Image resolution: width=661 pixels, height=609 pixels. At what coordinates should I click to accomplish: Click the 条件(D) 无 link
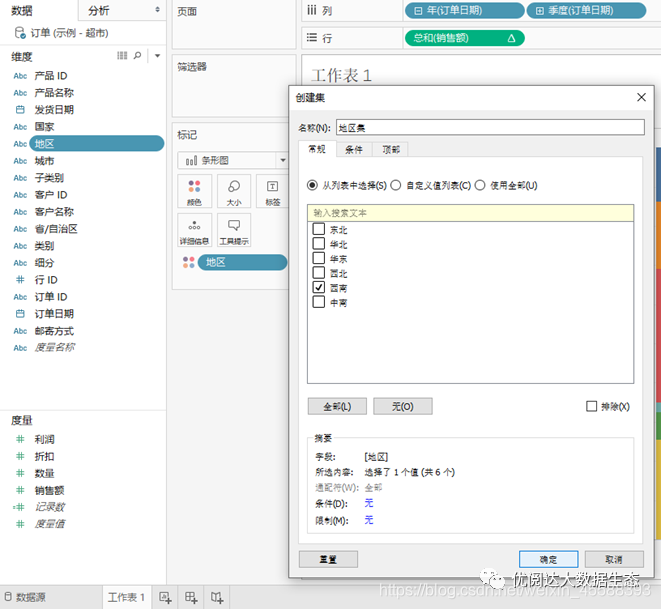[x=369, y=503]
